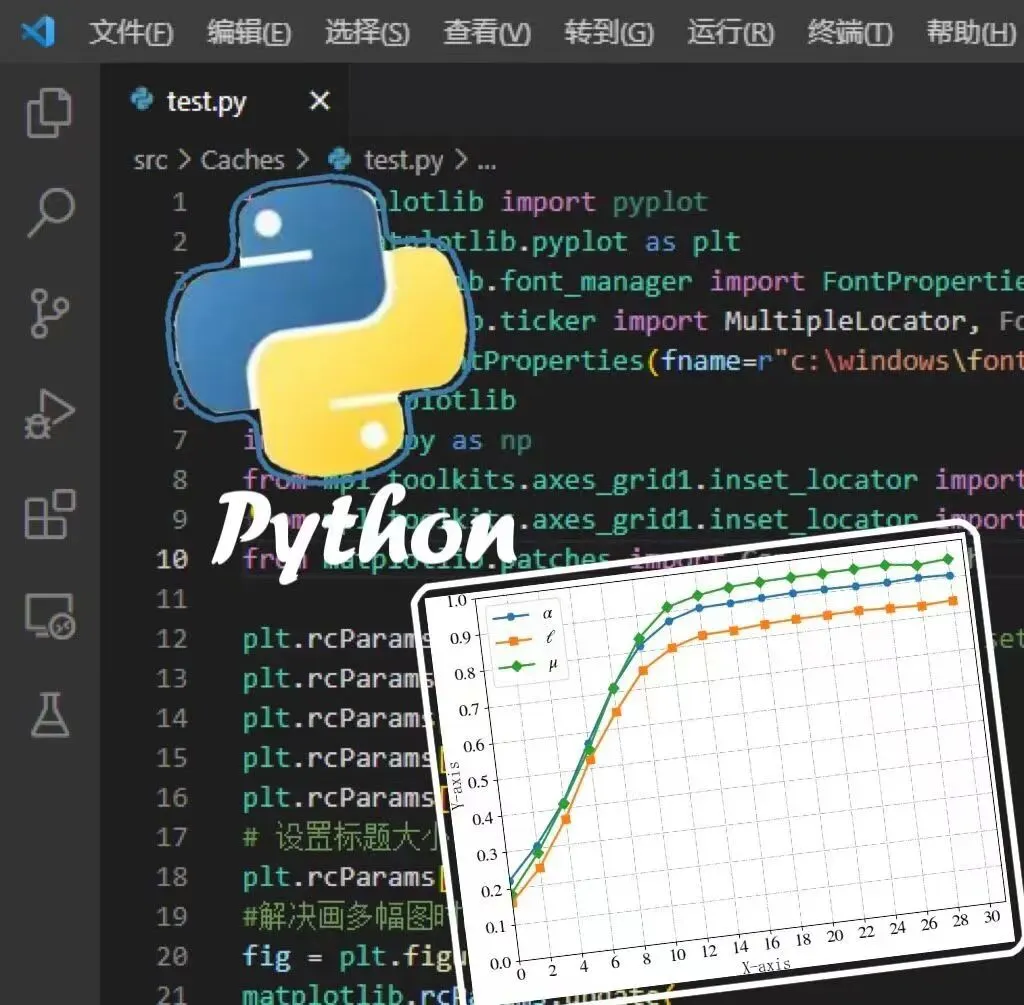Open the Search view icon

[x=50, y=213]
